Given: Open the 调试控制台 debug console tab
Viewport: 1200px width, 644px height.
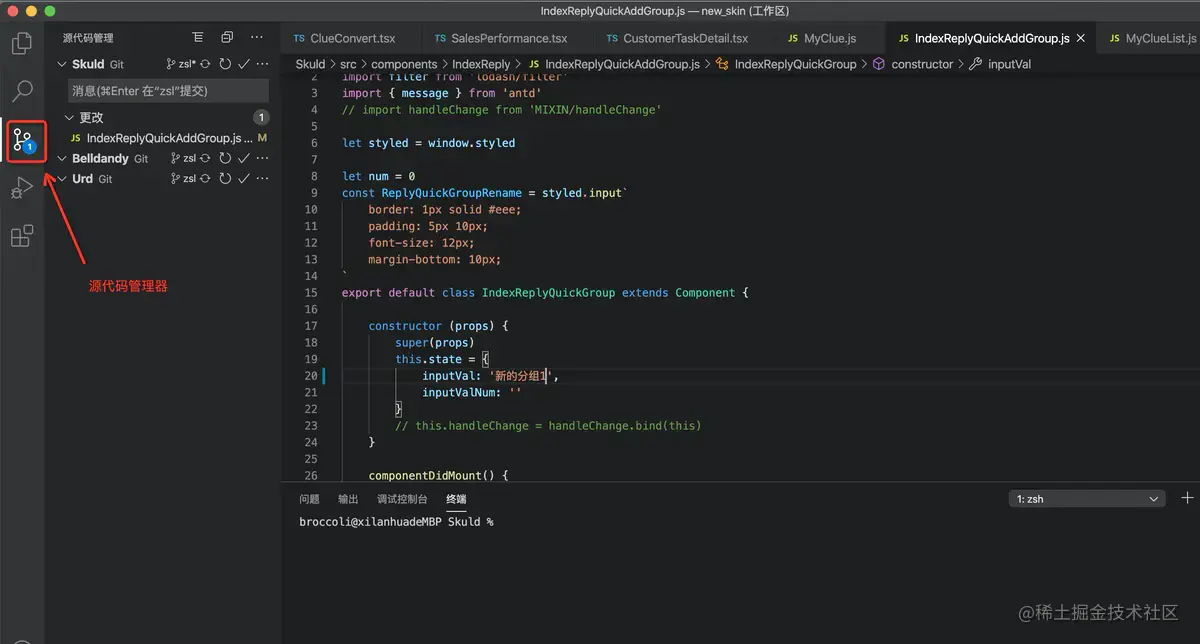Looking at the screenshot, I should point(402,499).
